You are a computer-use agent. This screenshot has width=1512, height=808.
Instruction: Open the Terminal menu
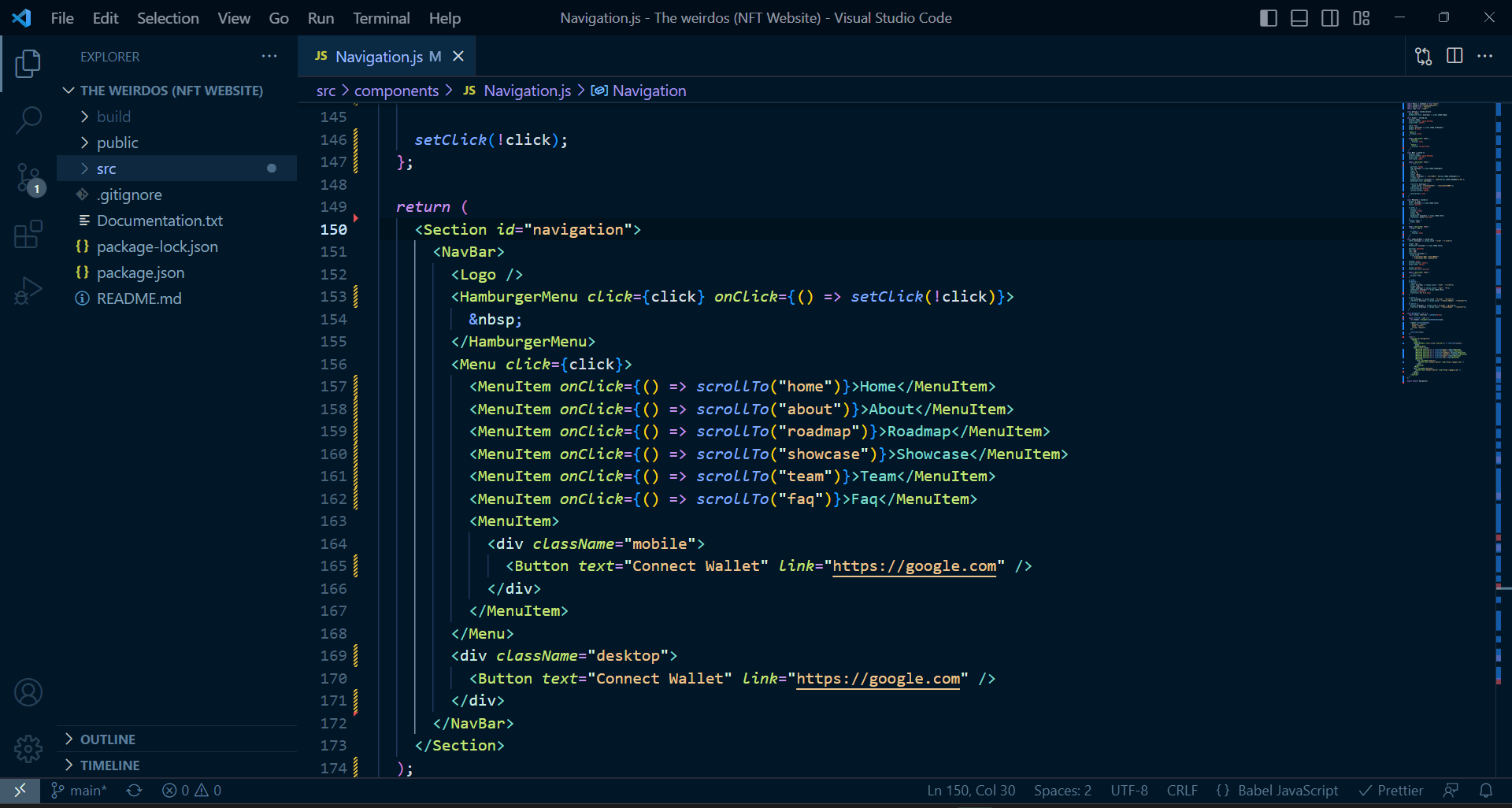[381, 17]
